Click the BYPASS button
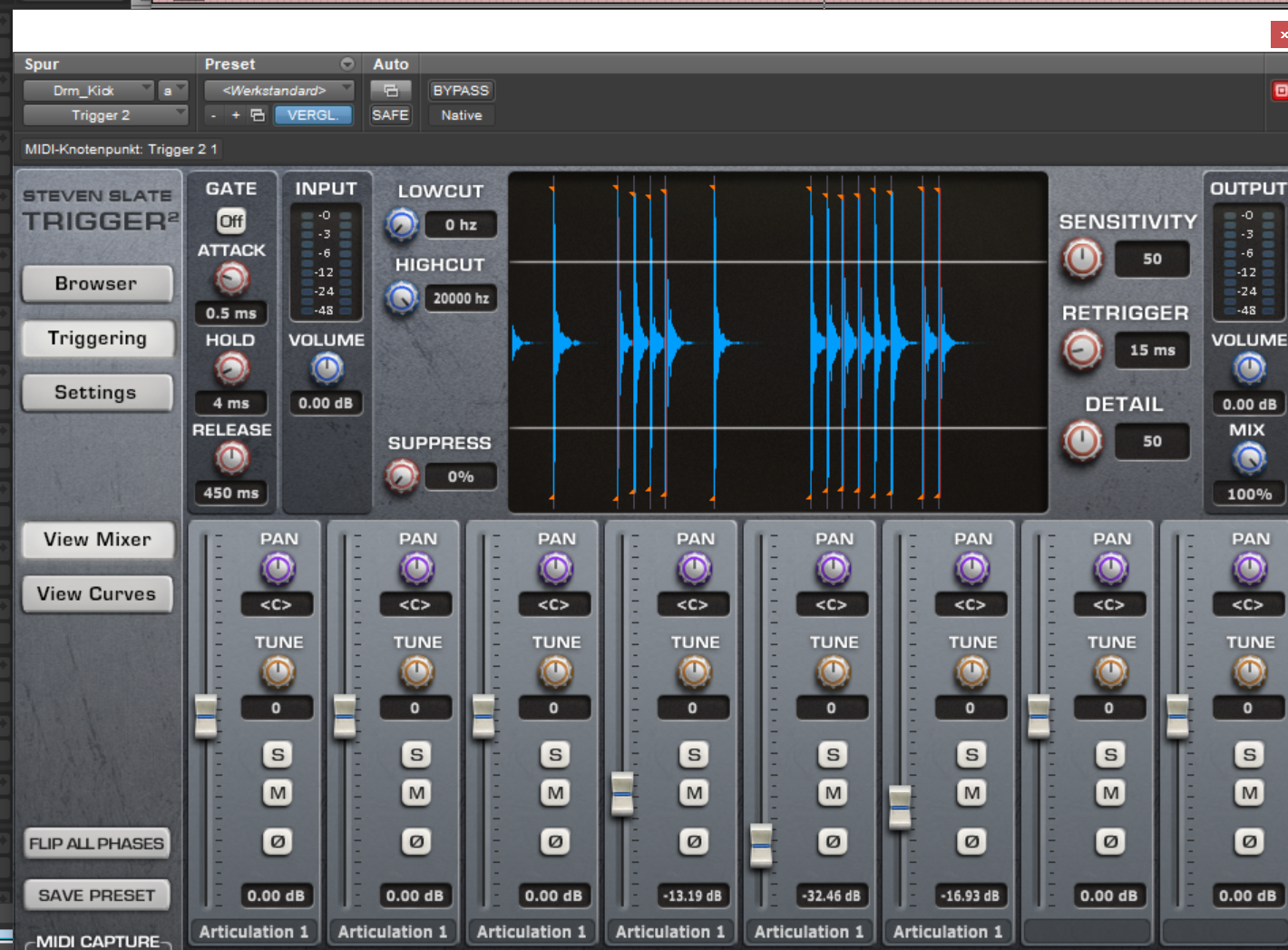Image resolution: width=1288 pixels, height=950 pixels. [461, 91]
